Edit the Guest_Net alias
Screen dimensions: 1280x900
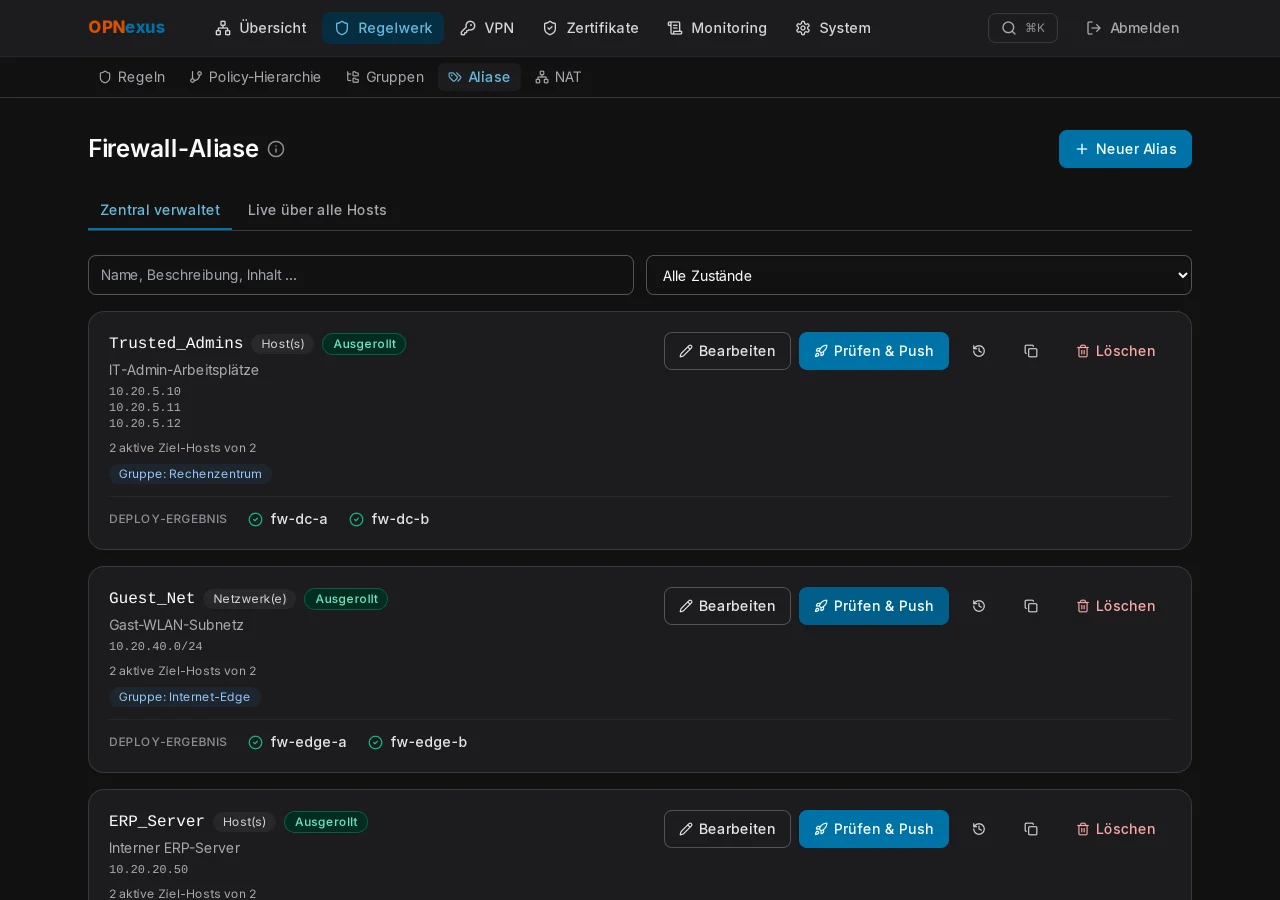[x=727, y=606]
